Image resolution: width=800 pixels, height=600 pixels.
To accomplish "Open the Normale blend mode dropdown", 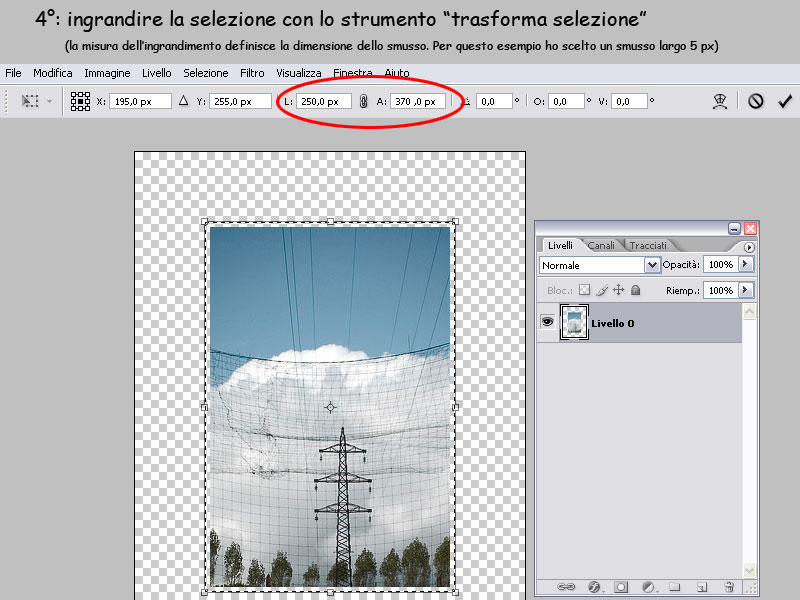I will (x=652, y=265).
